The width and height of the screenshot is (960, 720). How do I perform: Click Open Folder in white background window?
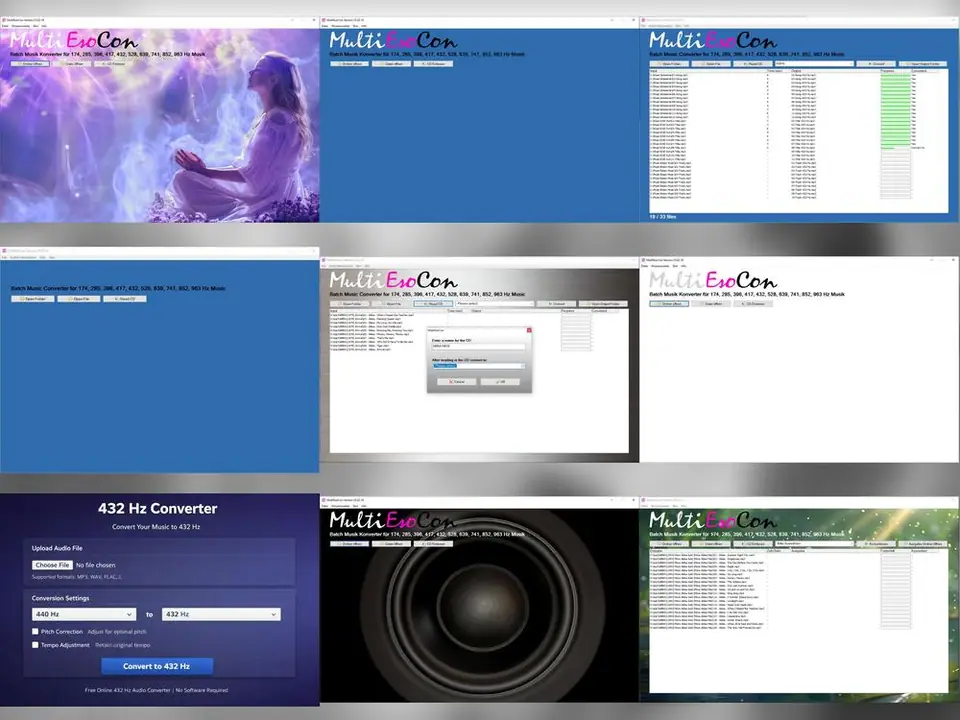tap(670, 303)
